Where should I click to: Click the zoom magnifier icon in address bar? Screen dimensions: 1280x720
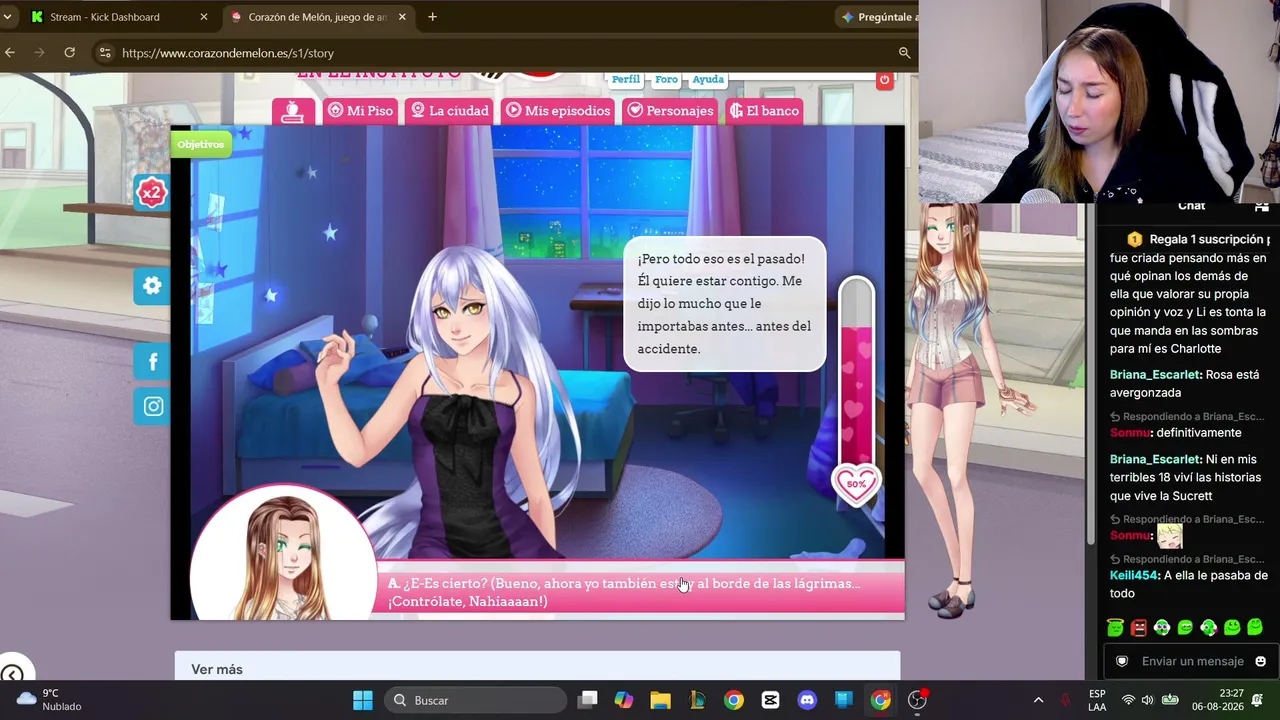click(x=904, y=53)
